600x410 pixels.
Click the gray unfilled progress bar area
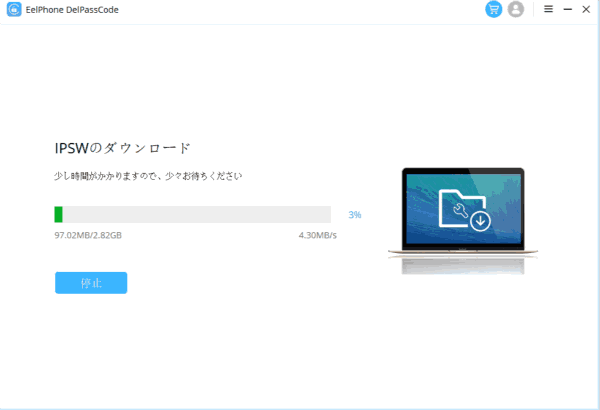coord(197,214)
